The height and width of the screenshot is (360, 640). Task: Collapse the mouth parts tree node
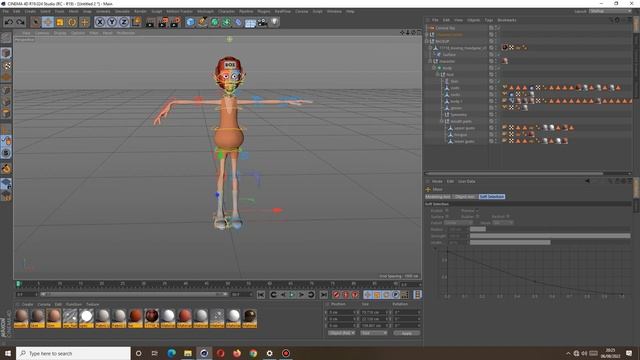click(x=442, y=121)
